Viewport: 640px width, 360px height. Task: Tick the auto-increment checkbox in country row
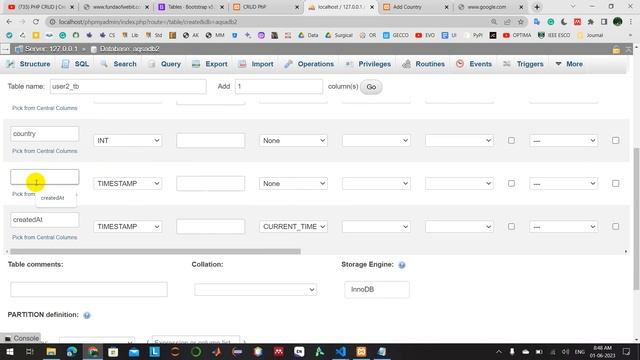coord(616,140)
